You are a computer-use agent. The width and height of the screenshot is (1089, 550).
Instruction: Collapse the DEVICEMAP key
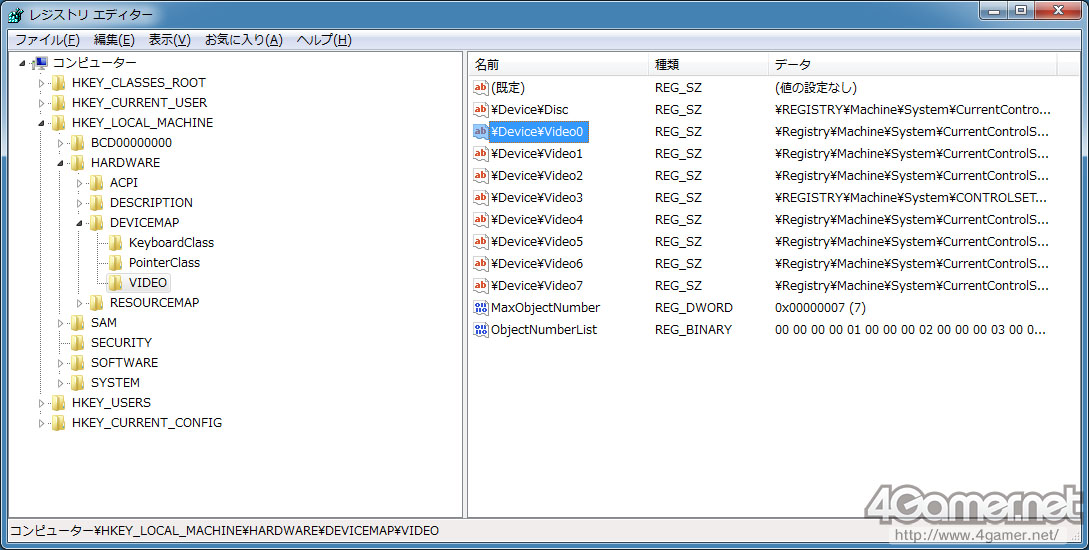tap(78, 224)
